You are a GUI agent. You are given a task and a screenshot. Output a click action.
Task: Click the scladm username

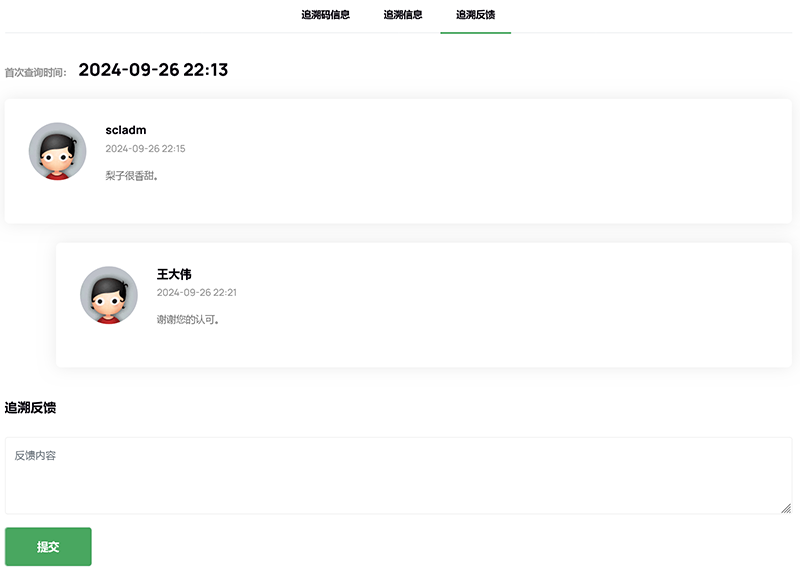coord(126,130)
